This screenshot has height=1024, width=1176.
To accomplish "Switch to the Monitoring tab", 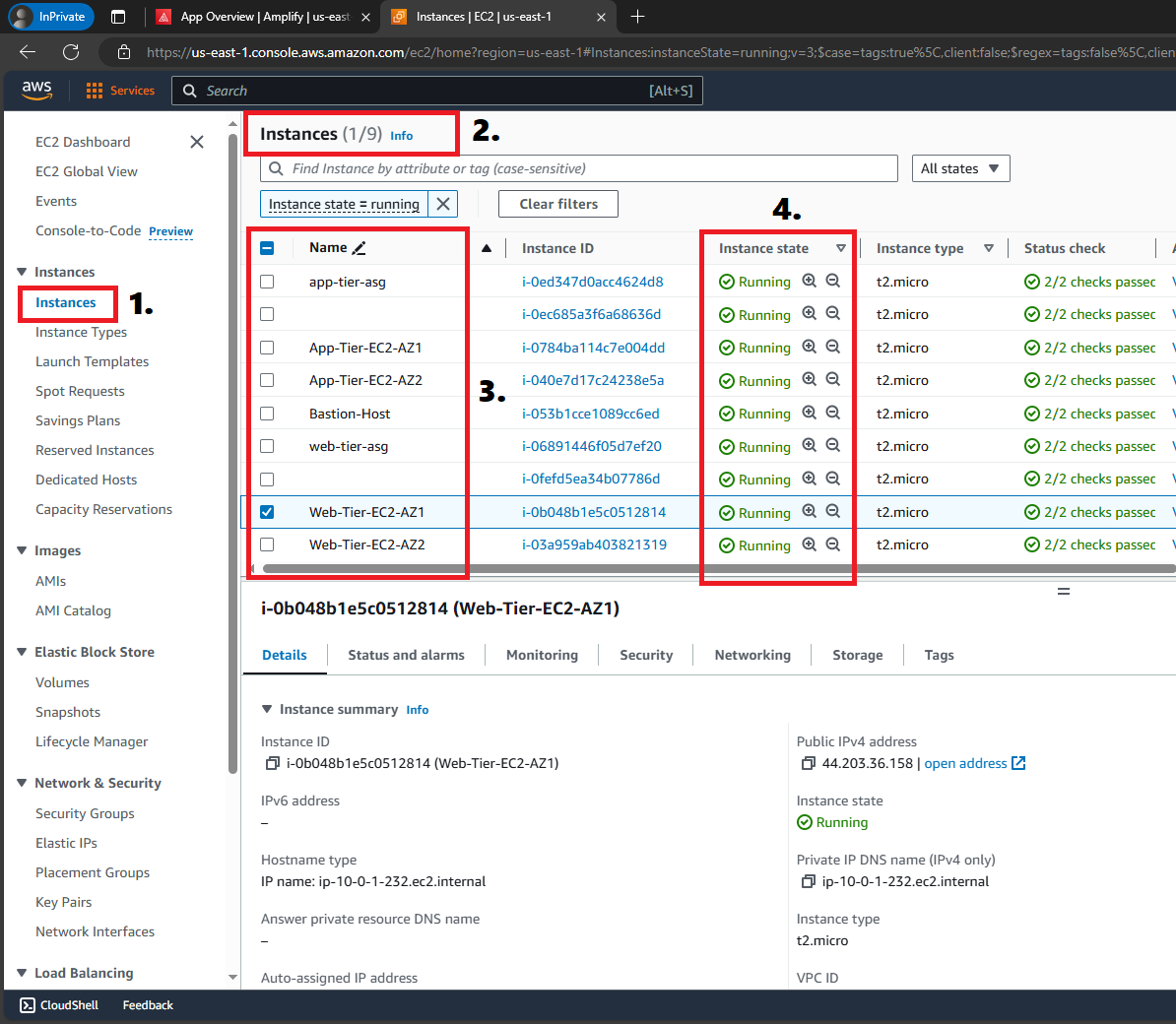I will coord(543,655).
